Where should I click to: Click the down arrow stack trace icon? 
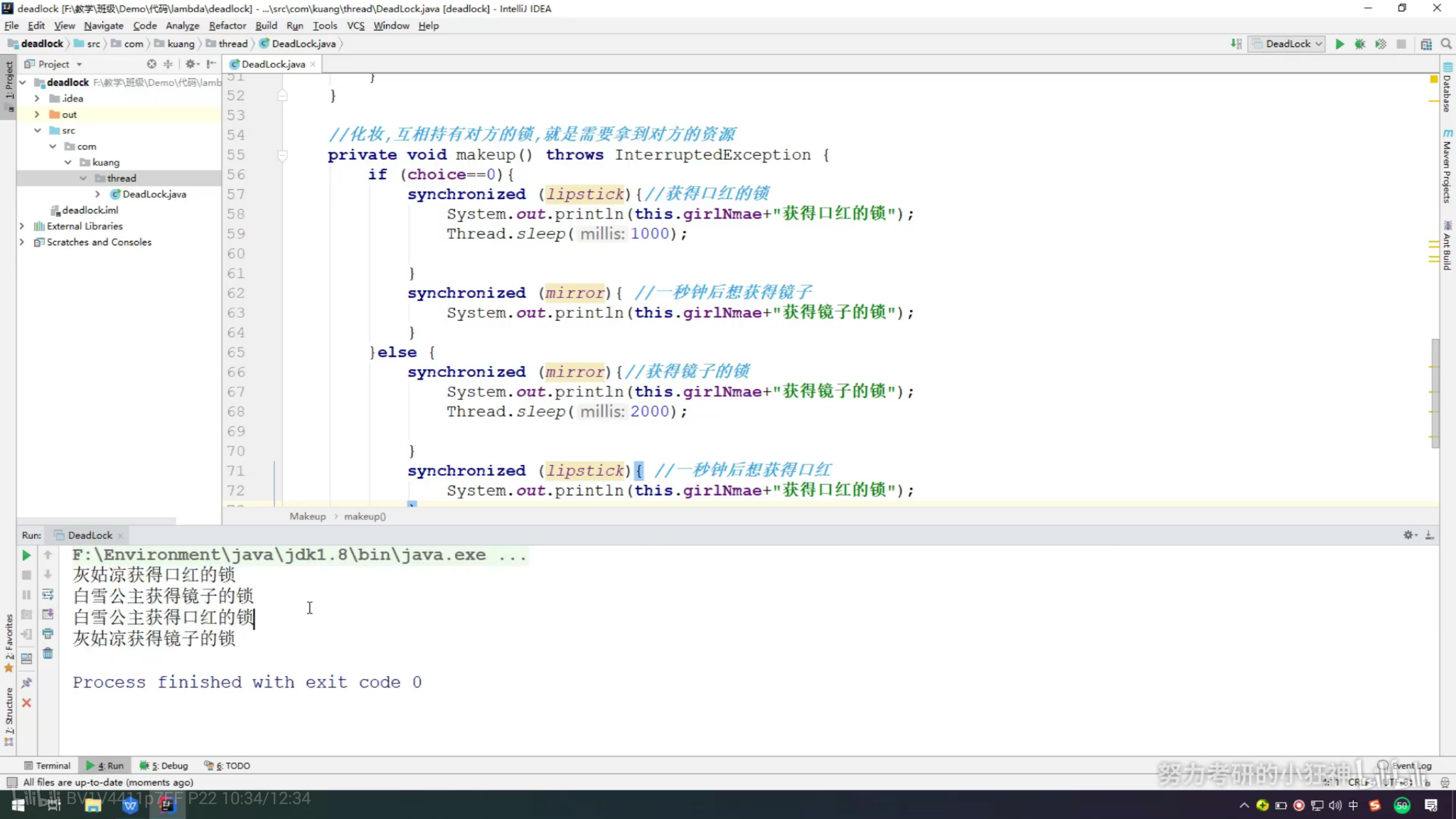tap(48, 574)
